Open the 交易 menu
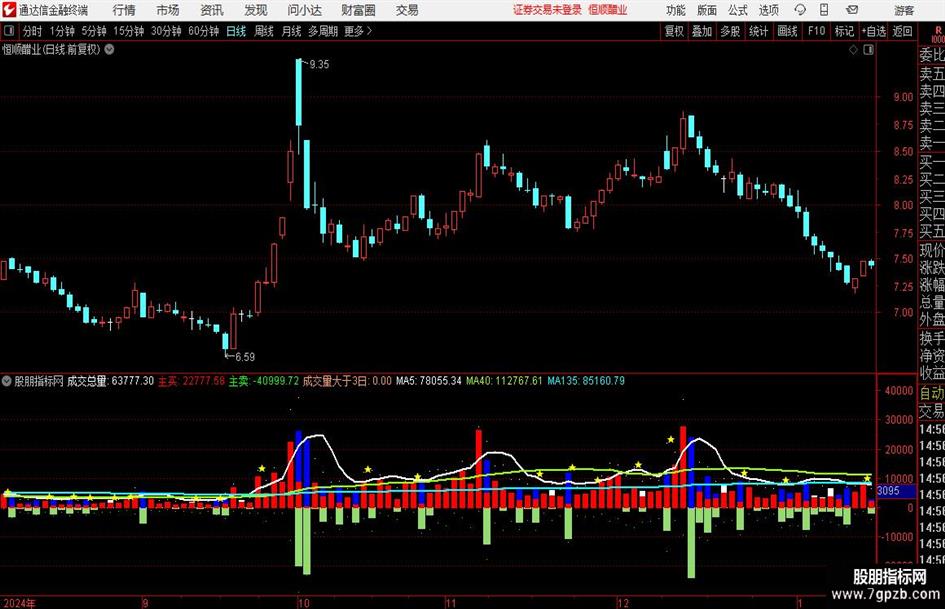This screenshot has height=609, width=945. (407, 10)
